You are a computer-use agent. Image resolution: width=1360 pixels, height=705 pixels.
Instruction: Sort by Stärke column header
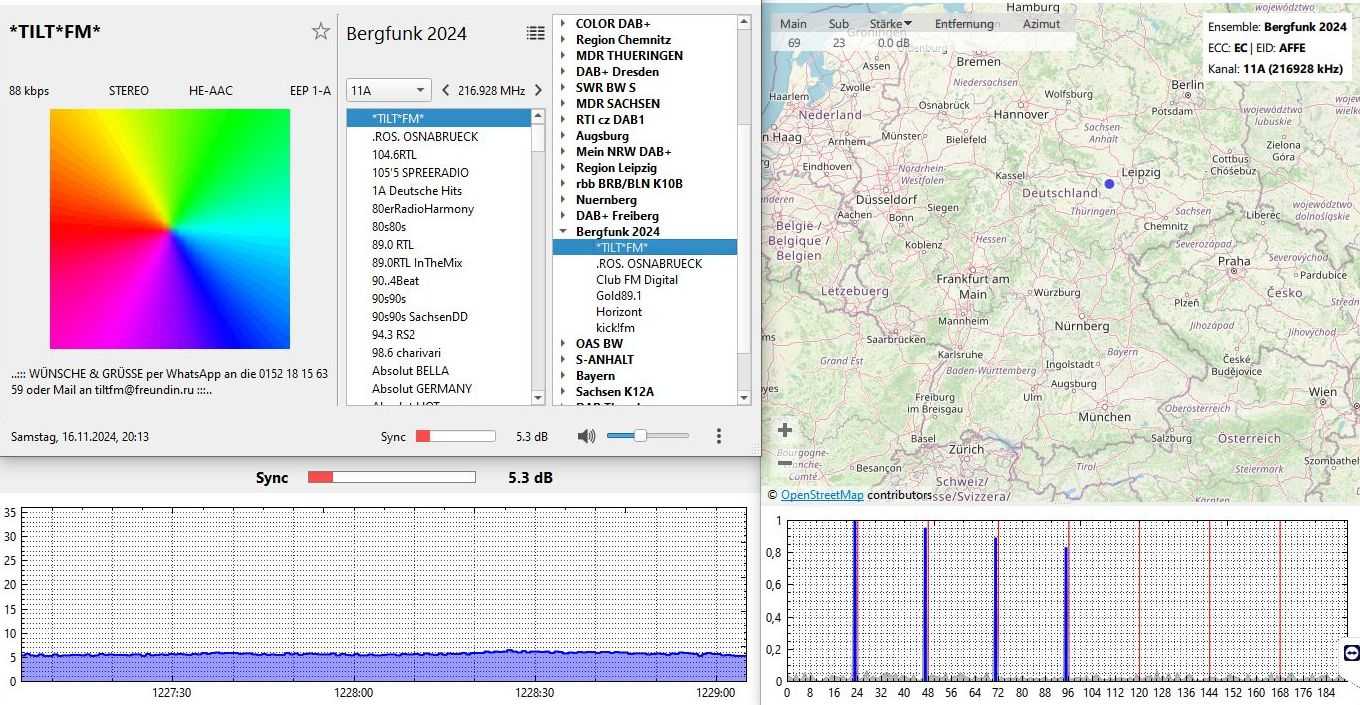click(x=890, y=24)
